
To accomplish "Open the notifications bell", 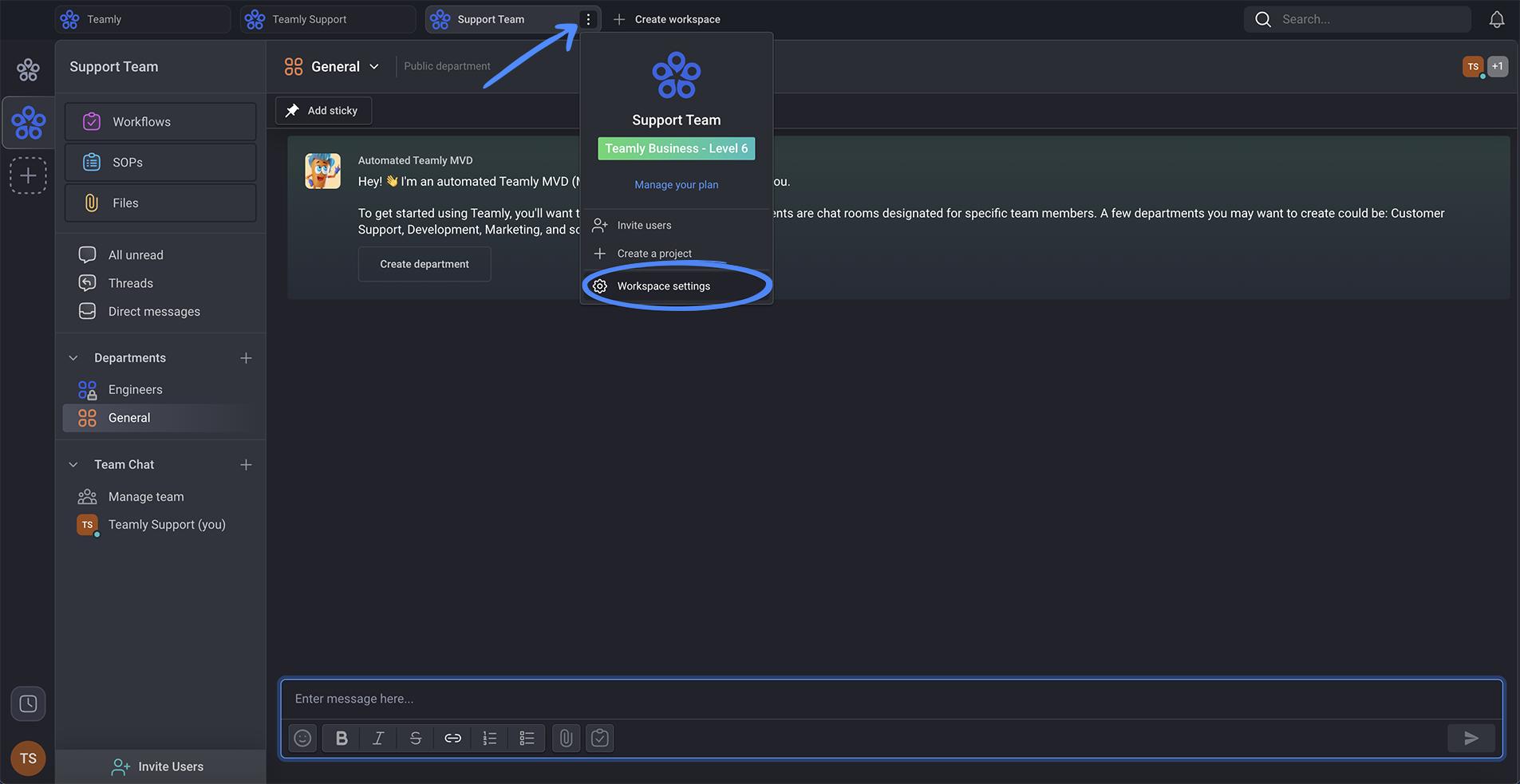I will 1497,19.
